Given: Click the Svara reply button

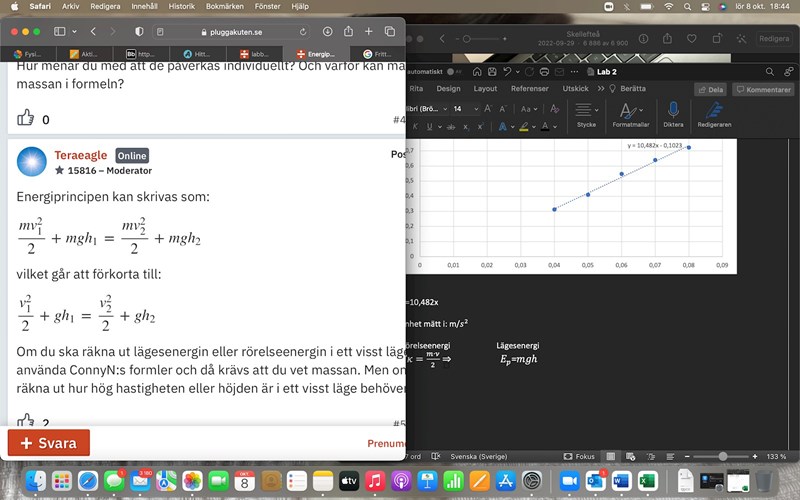Looking at the screenshot, I should tap(49, 443).
